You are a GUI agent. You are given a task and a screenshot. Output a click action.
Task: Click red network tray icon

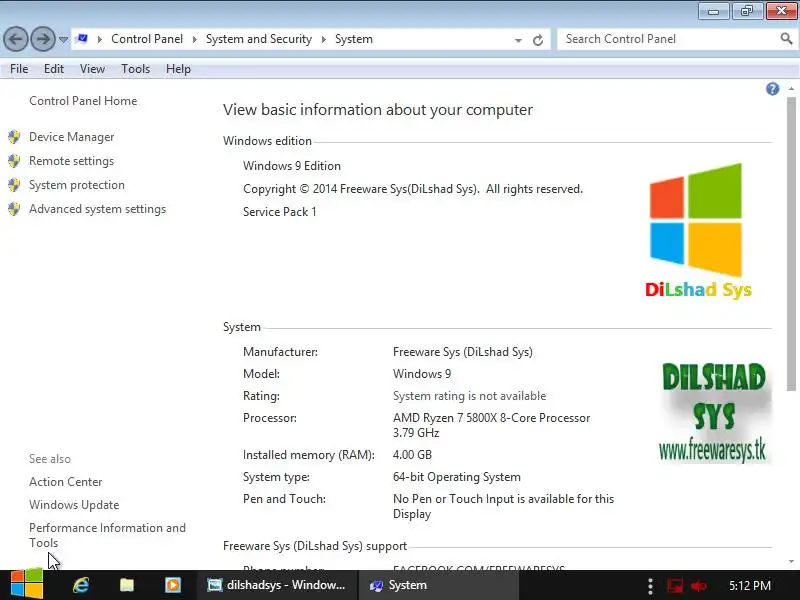click(x=674, y=585)
